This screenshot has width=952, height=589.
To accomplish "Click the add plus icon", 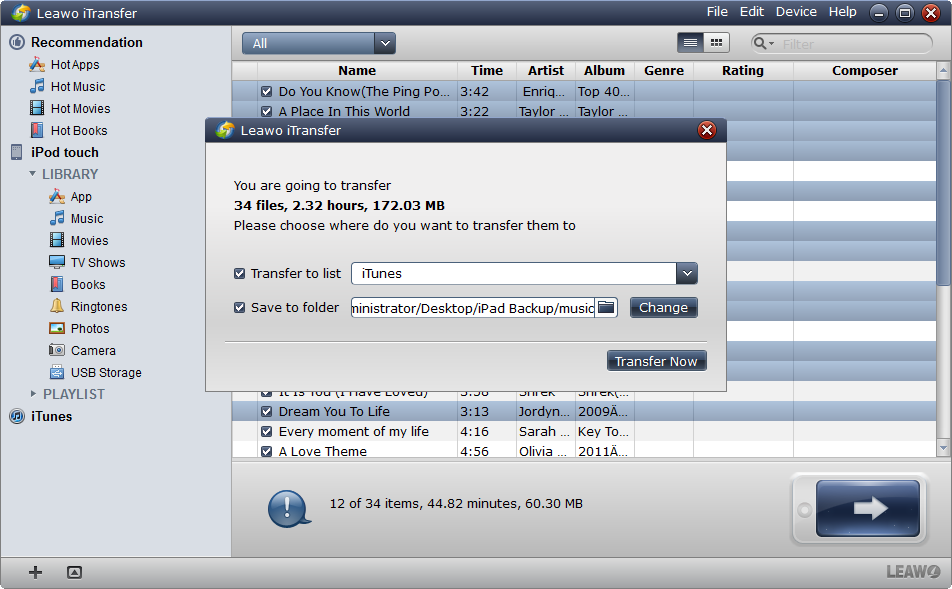I will point(35,572).
